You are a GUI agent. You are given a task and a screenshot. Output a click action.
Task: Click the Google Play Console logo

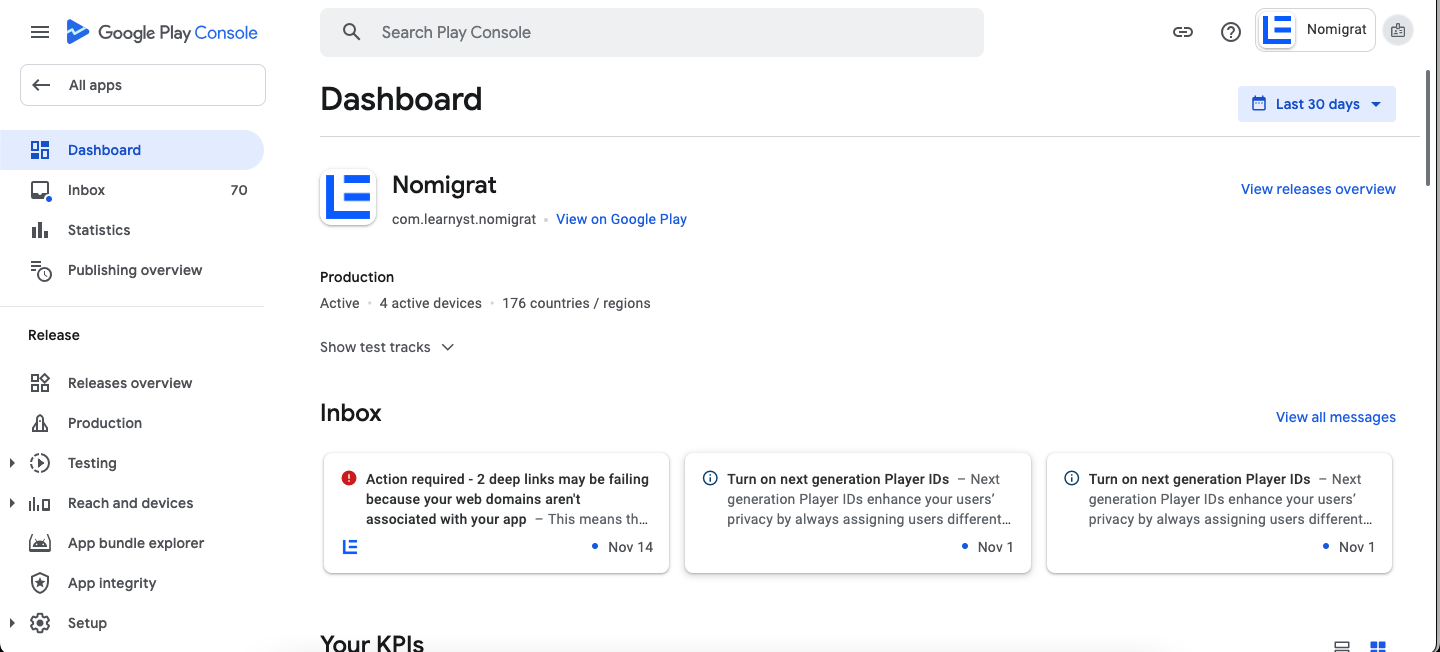pos(162,32)
